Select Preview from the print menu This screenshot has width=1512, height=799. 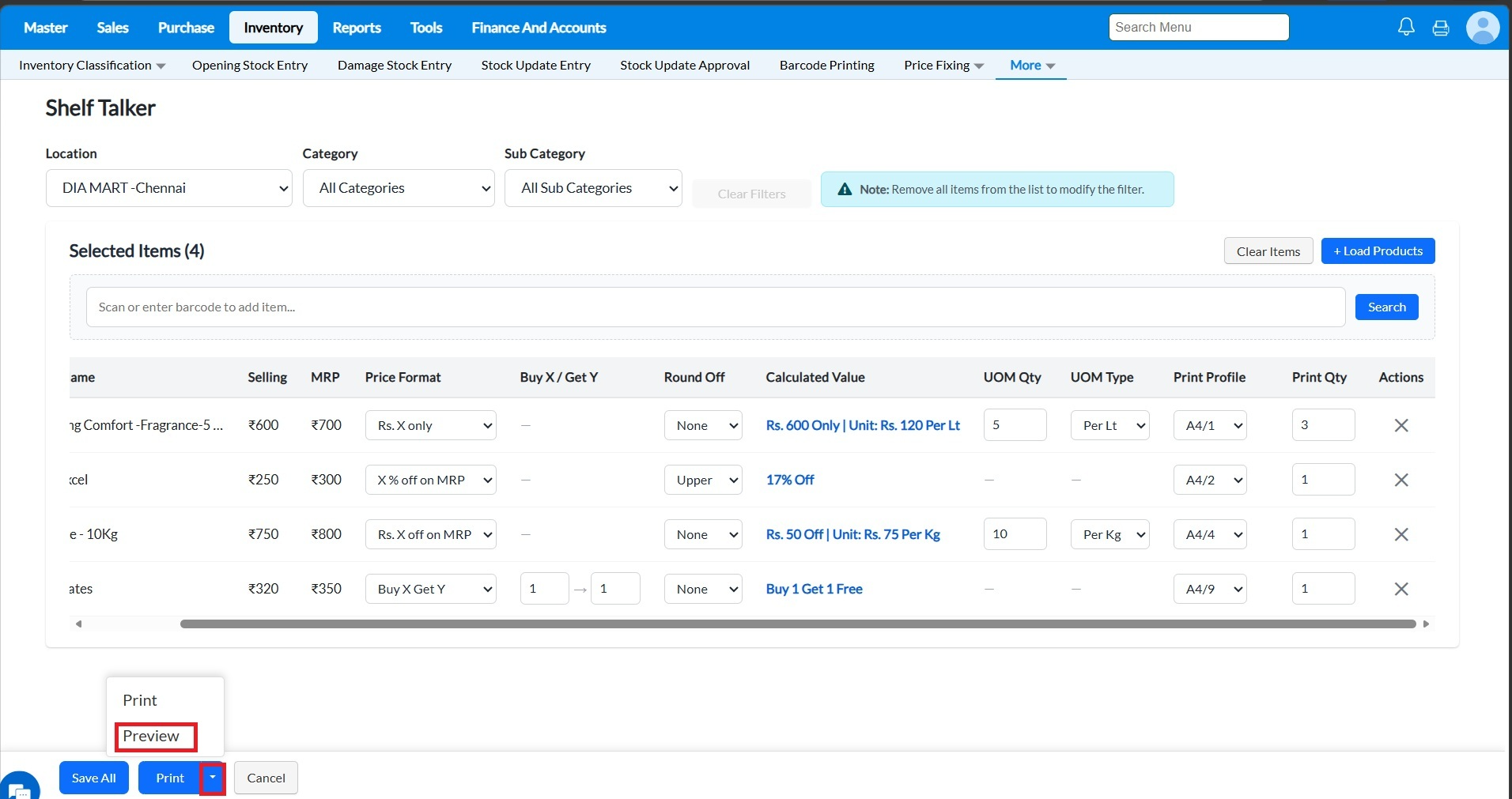[152, 737]
